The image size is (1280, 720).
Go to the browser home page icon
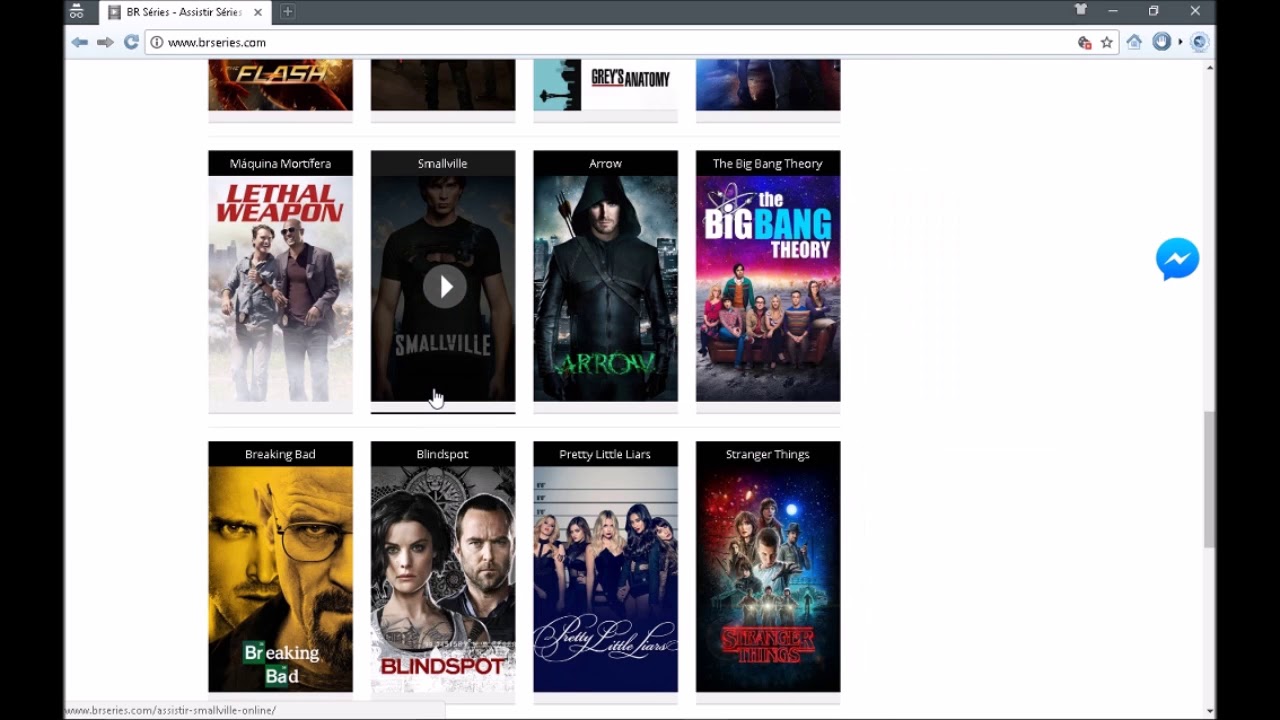(x=1134, y=42)
